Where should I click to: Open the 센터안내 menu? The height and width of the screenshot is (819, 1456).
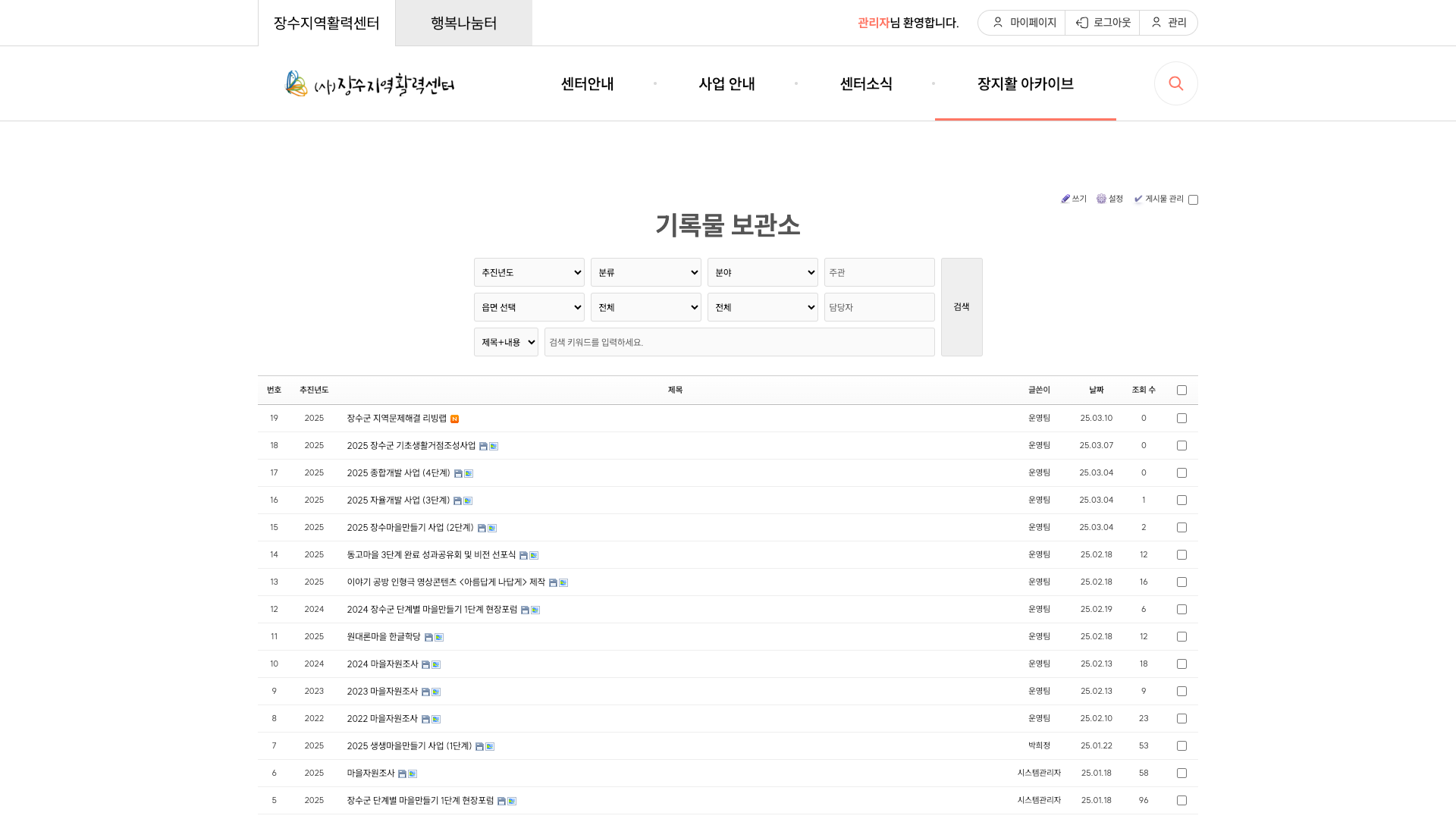tap(587, 83)
